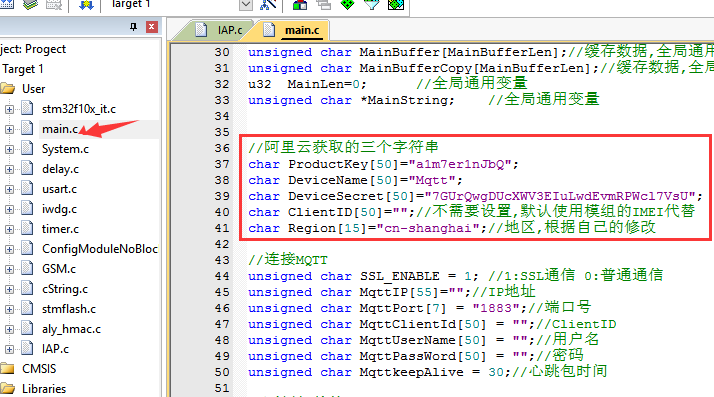Click the CMSIS folder icon

point(8,368)
